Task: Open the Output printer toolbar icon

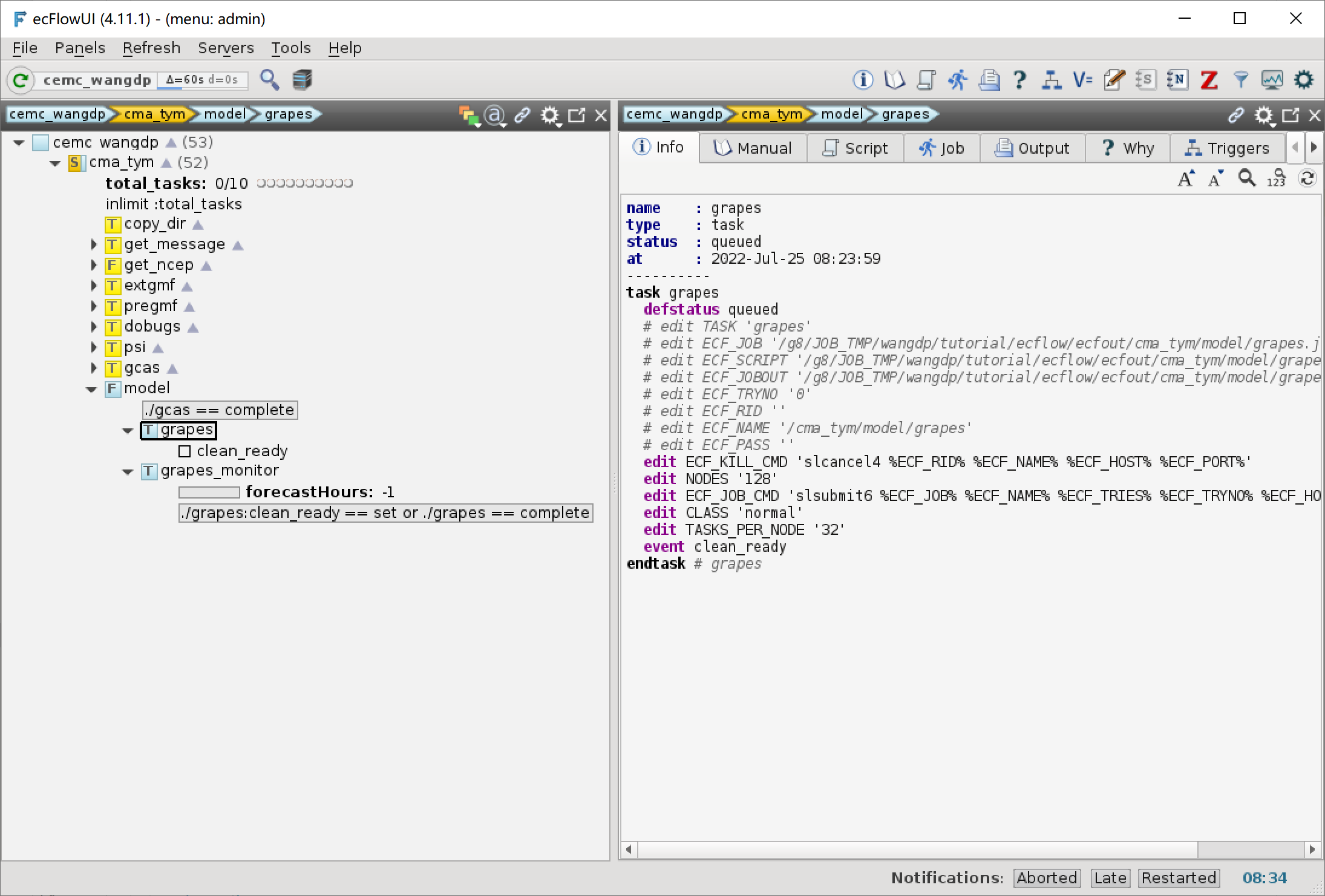Action: click(x=989, y=80)
